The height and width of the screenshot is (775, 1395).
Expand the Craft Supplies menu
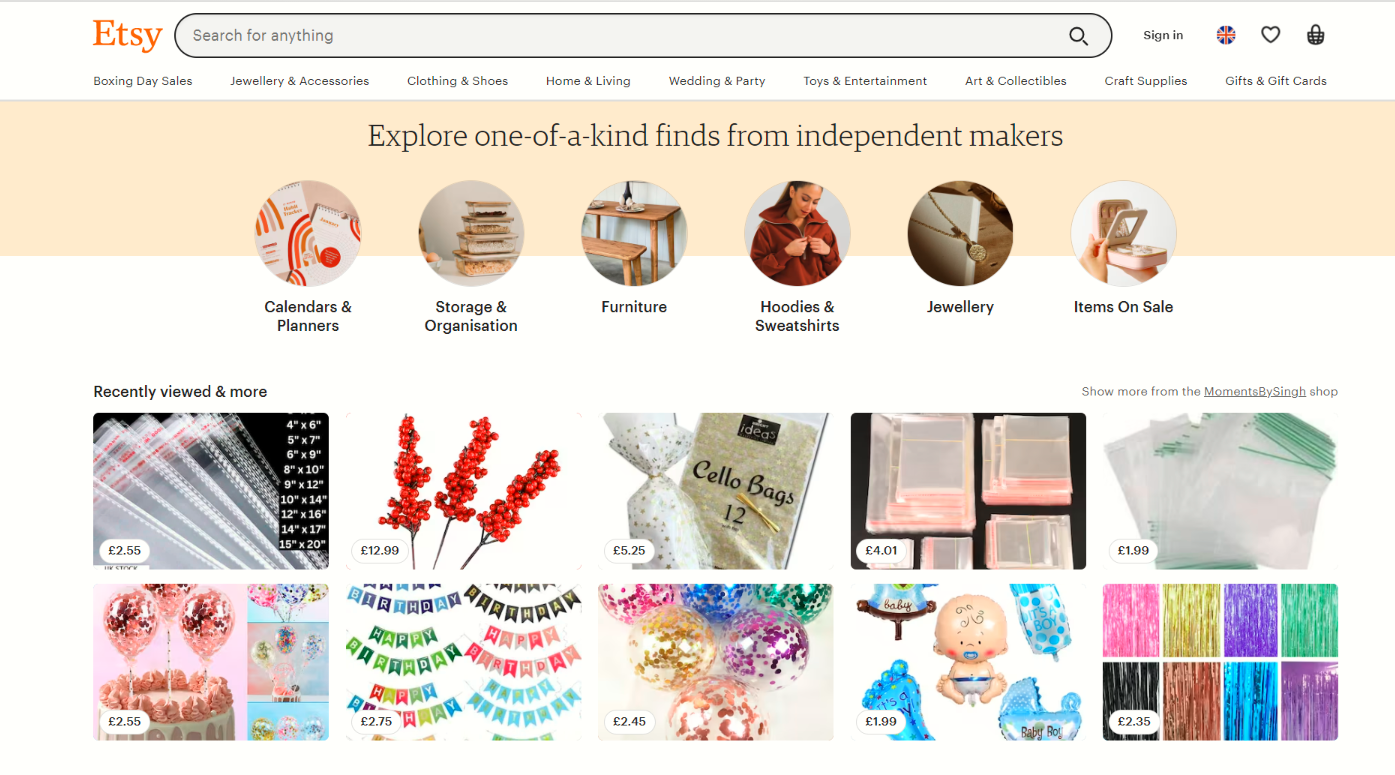(x=1146, y=81)
